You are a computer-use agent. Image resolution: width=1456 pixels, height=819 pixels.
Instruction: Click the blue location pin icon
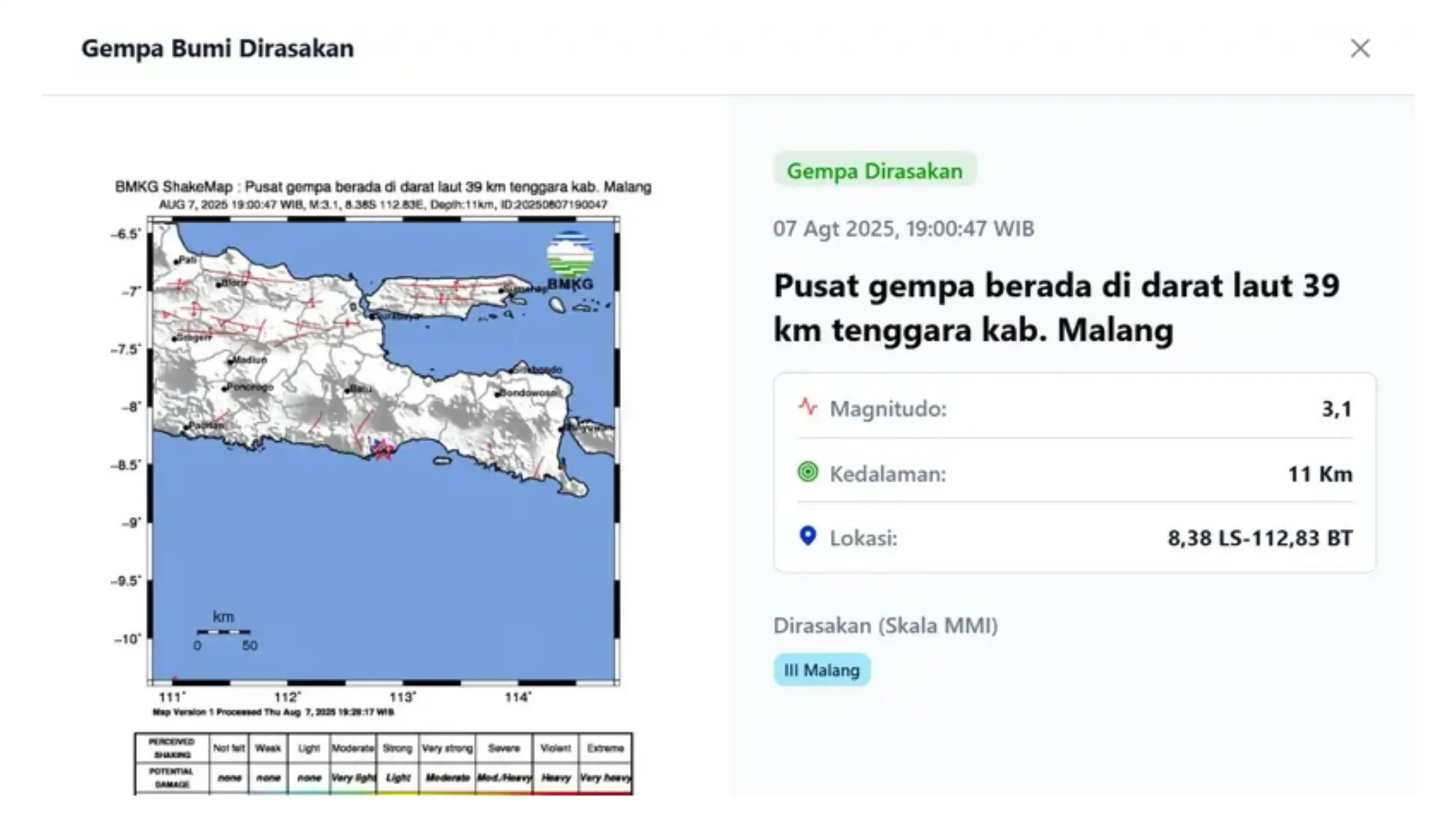pyautogui.click(x=808, y=536)
